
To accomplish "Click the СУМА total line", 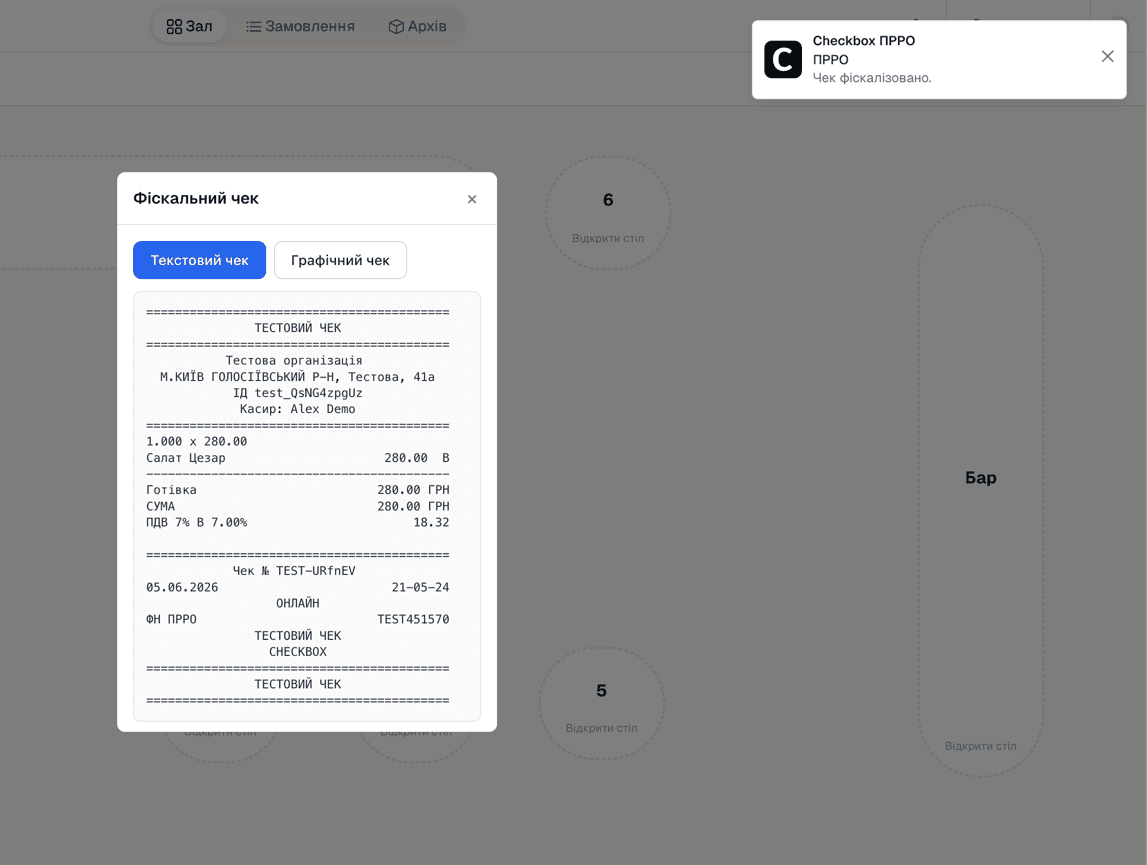I will 298,506.
